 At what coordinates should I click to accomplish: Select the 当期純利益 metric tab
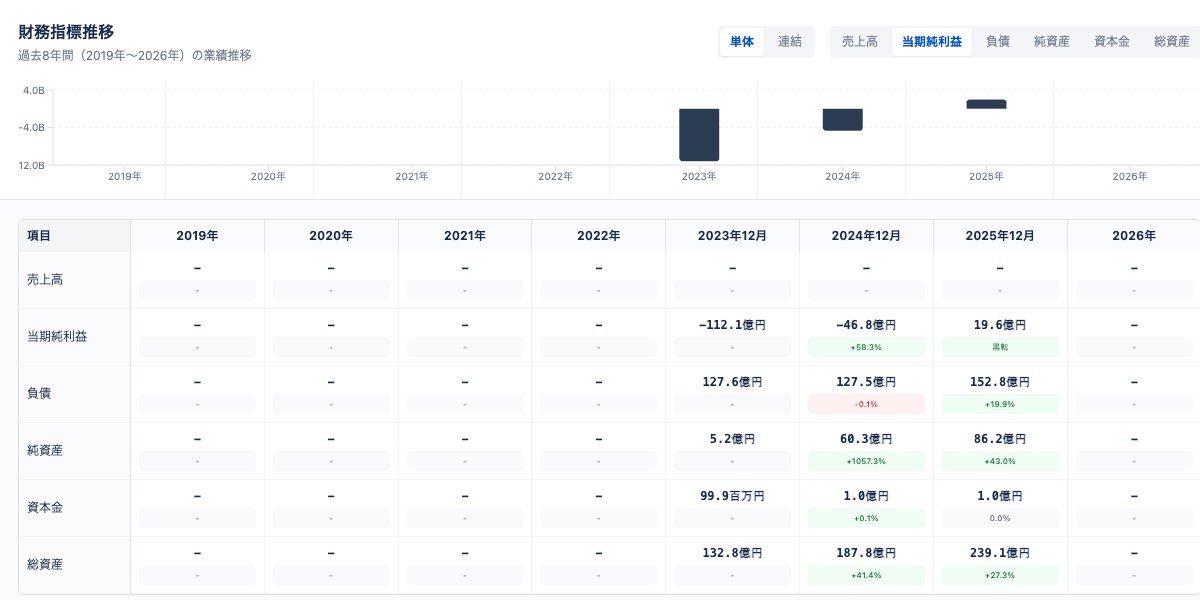(932, 42)
